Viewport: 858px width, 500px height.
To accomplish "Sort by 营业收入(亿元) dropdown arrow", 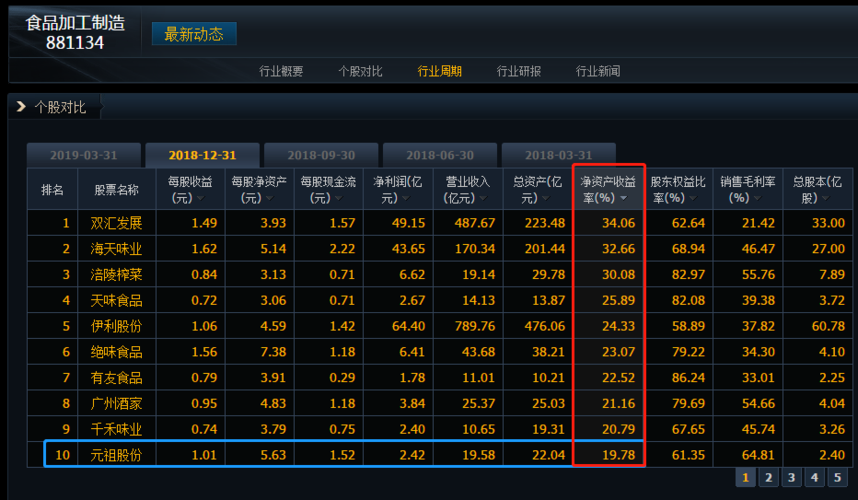I will pyautogui.click(x=483, y=198).
